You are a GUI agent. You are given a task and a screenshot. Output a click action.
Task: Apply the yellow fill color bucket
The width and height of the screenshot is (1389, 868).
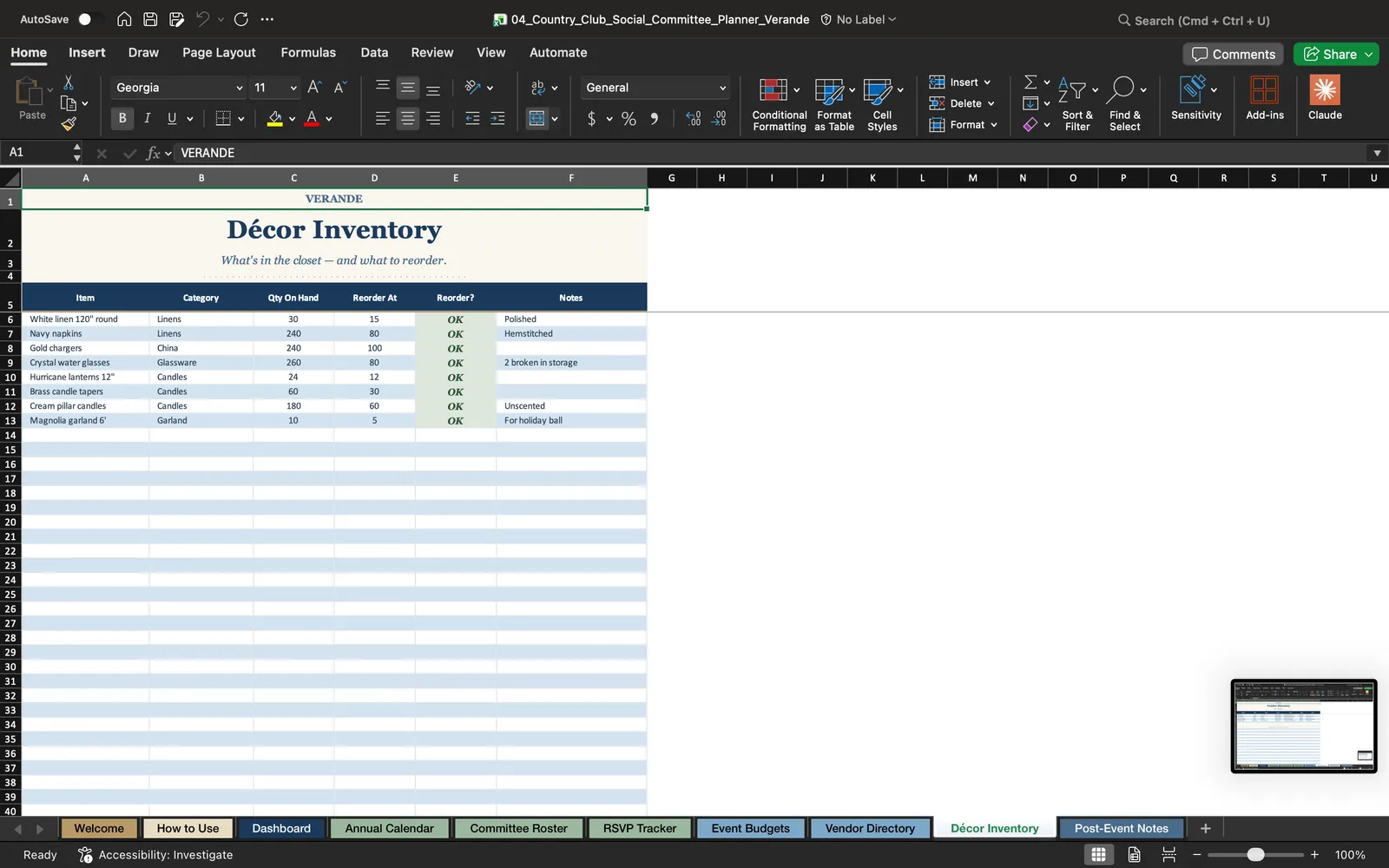click(x=274, y=119)
